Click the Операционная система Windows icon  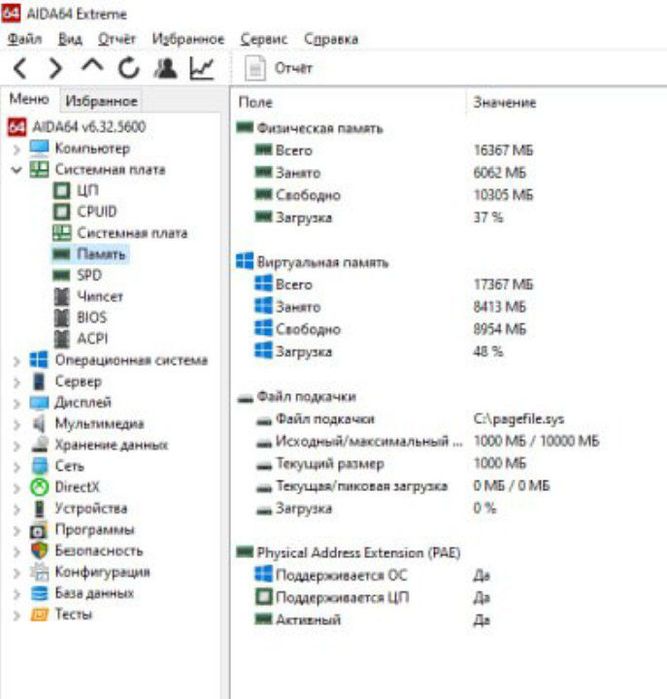point(39,360)
